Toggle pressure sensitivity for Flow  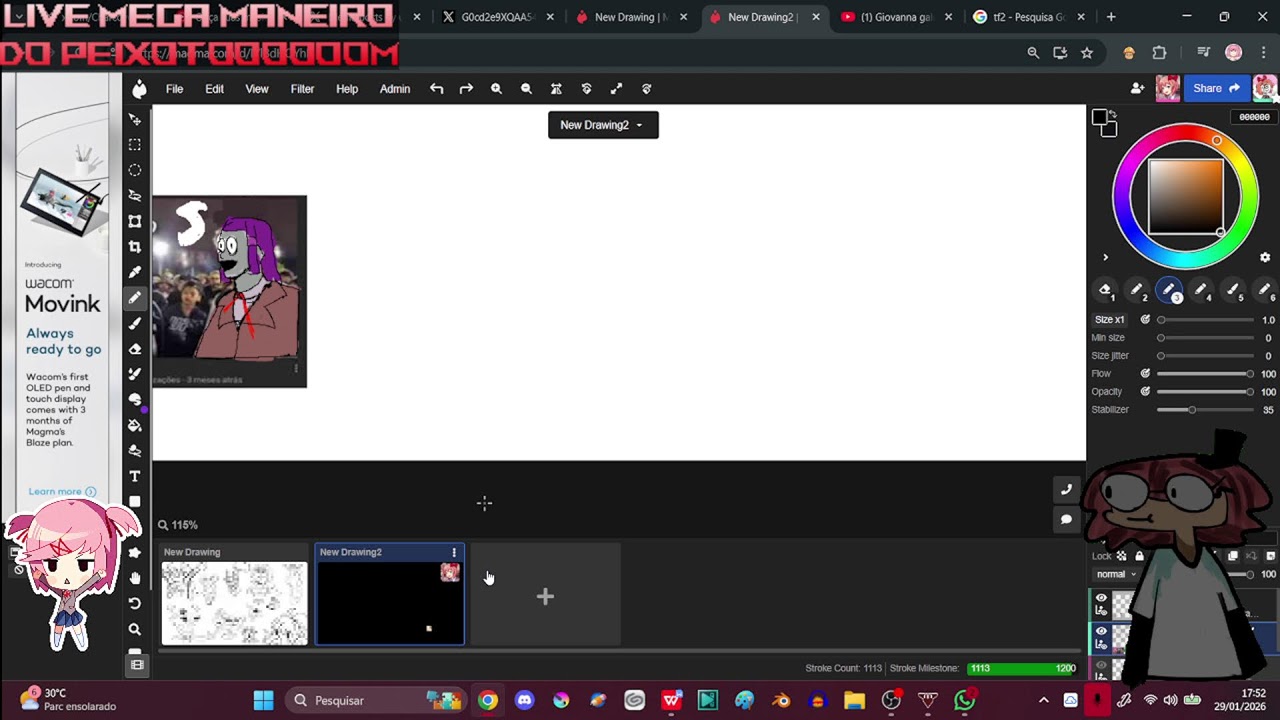pos(1145,374)
